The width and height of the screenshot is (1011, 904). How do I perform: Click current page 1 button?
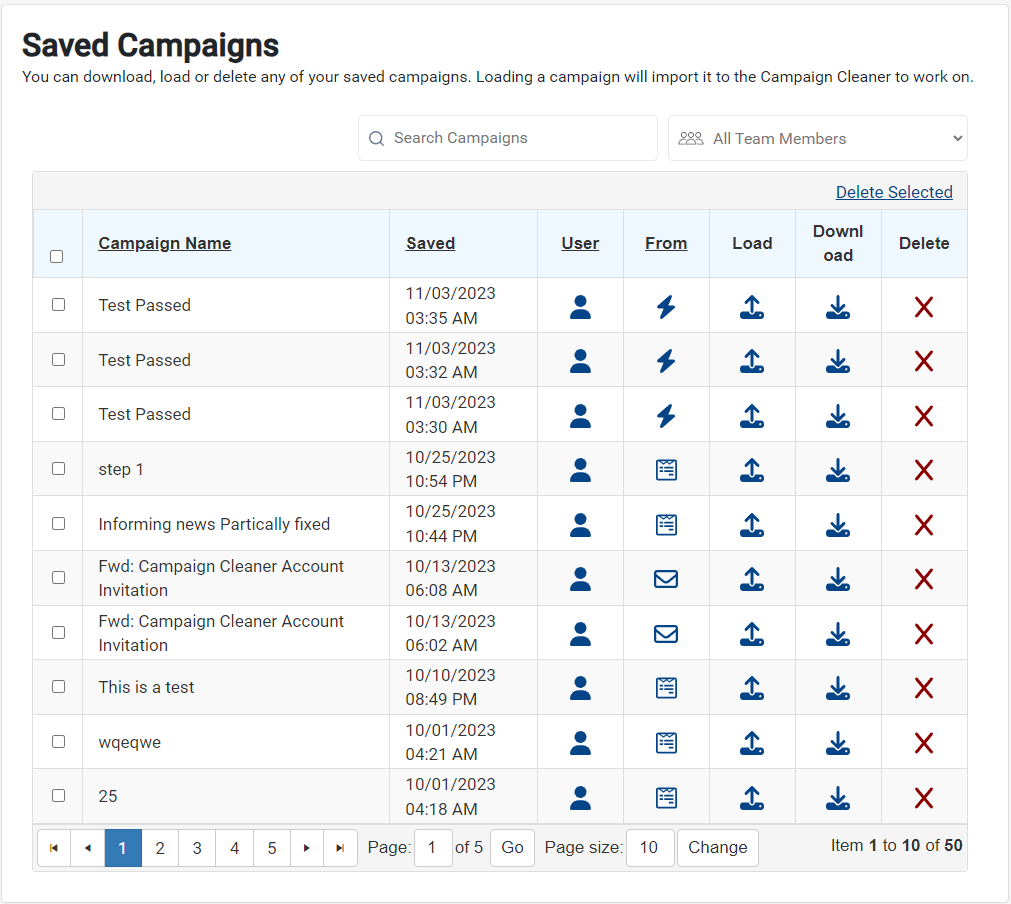123,848
